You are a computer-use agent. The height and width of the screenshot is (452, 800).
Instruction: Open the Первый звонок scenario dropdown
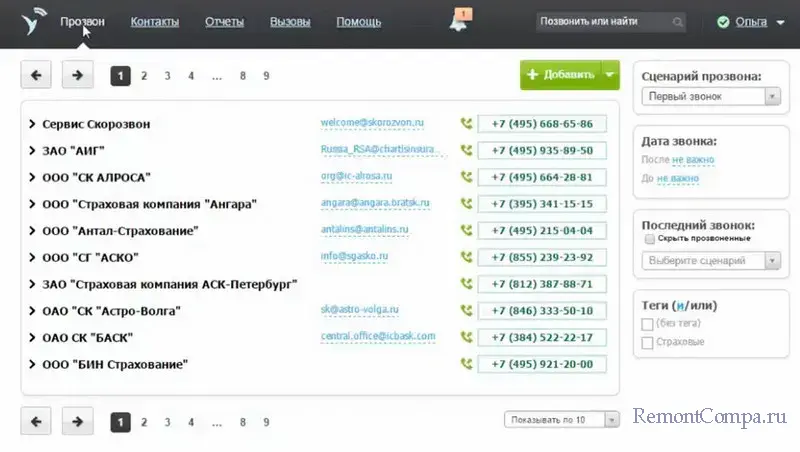click(710, 97)
